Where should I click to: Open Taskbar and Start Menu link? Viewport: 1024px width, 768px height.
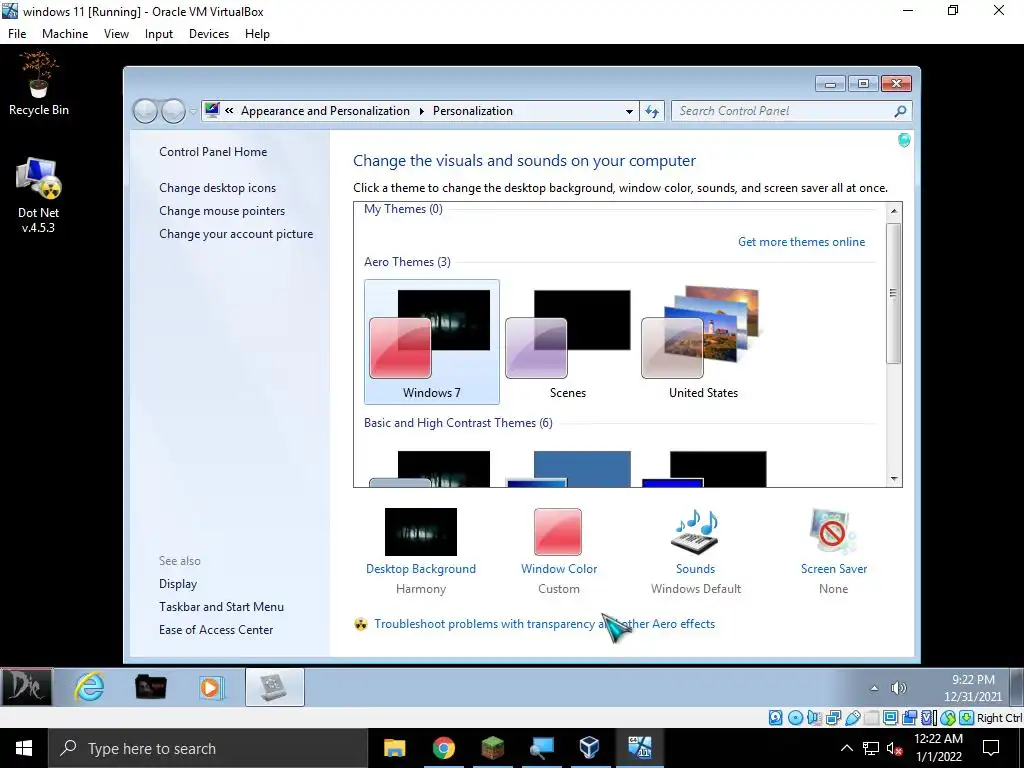pos(221,607)
